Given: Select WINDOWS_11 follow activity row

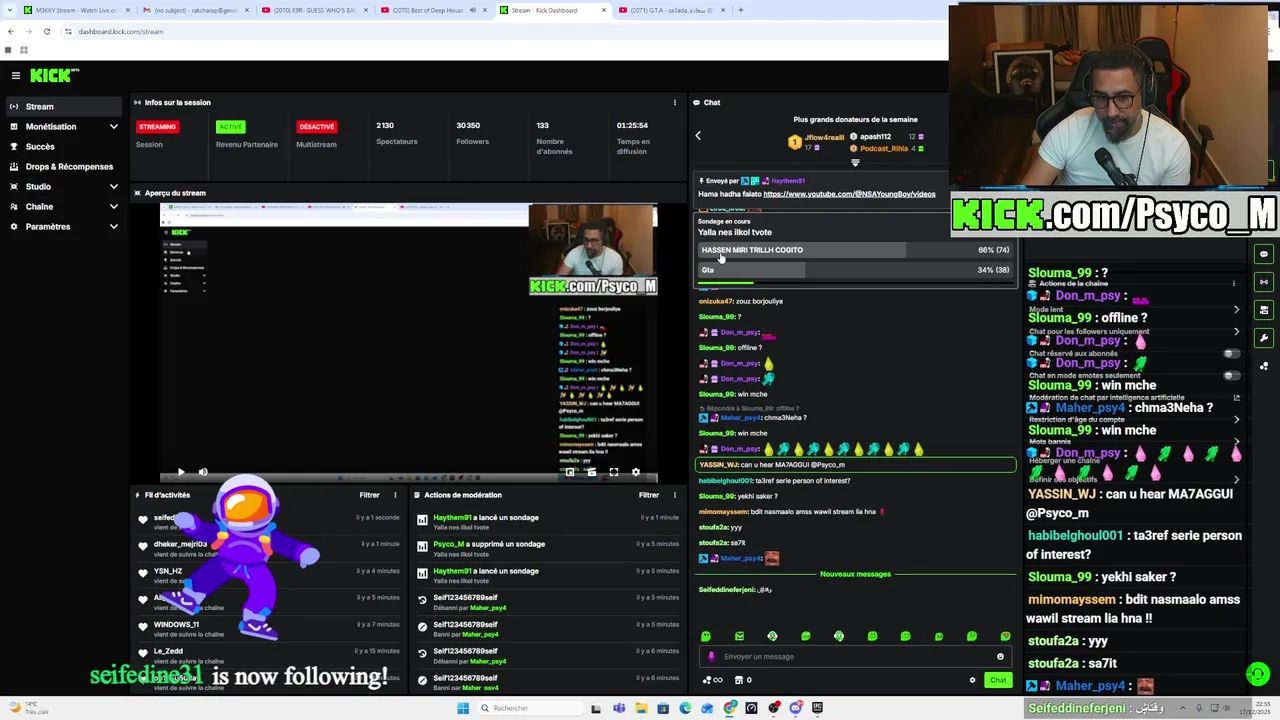Looking at the screenshot, I should click(270, 629).
